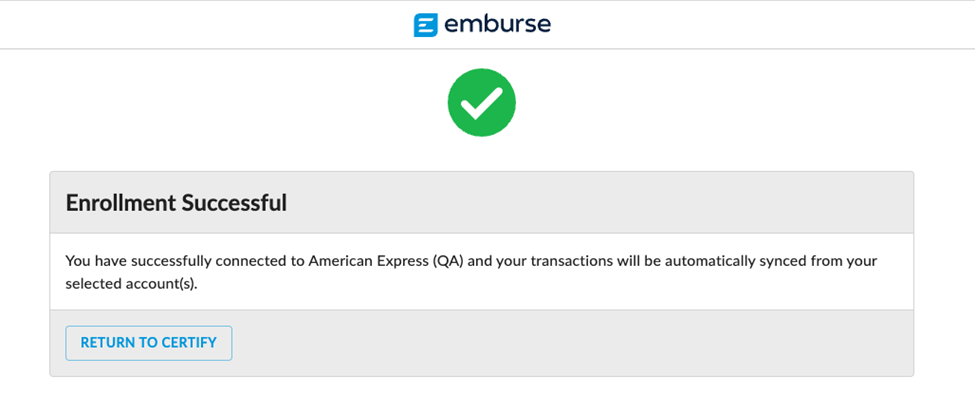Click the word "Successful" in the heading
The height and width of the screenshot is (413, 975).
point(239,203)
